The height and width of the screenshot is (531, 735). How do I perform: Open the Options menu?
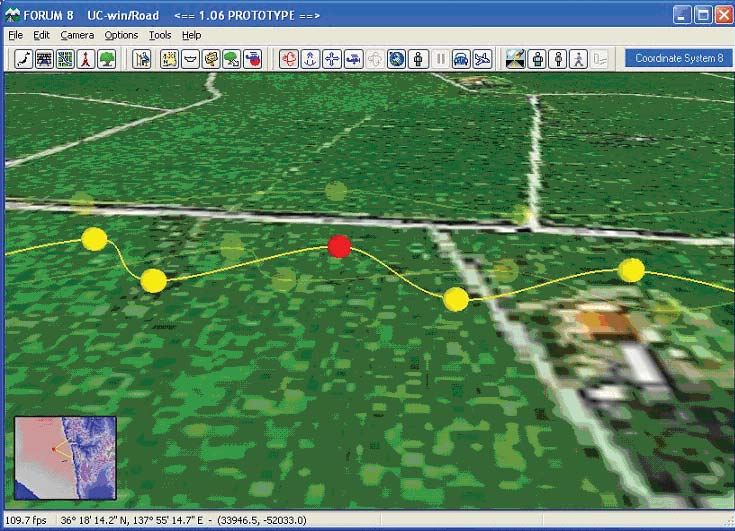[121, 35]
